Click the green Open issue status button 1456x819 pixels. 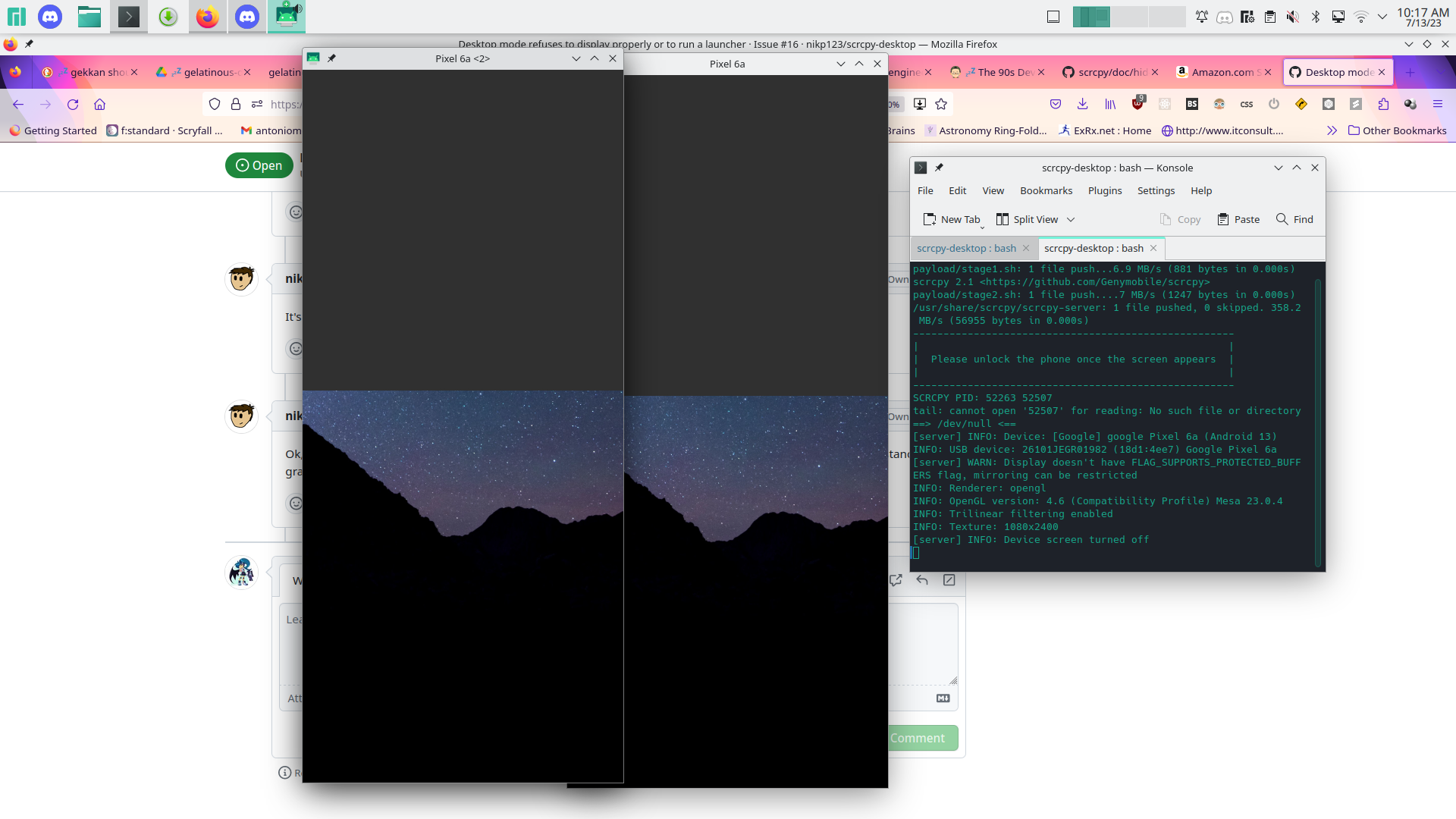(x=259, y=165)
